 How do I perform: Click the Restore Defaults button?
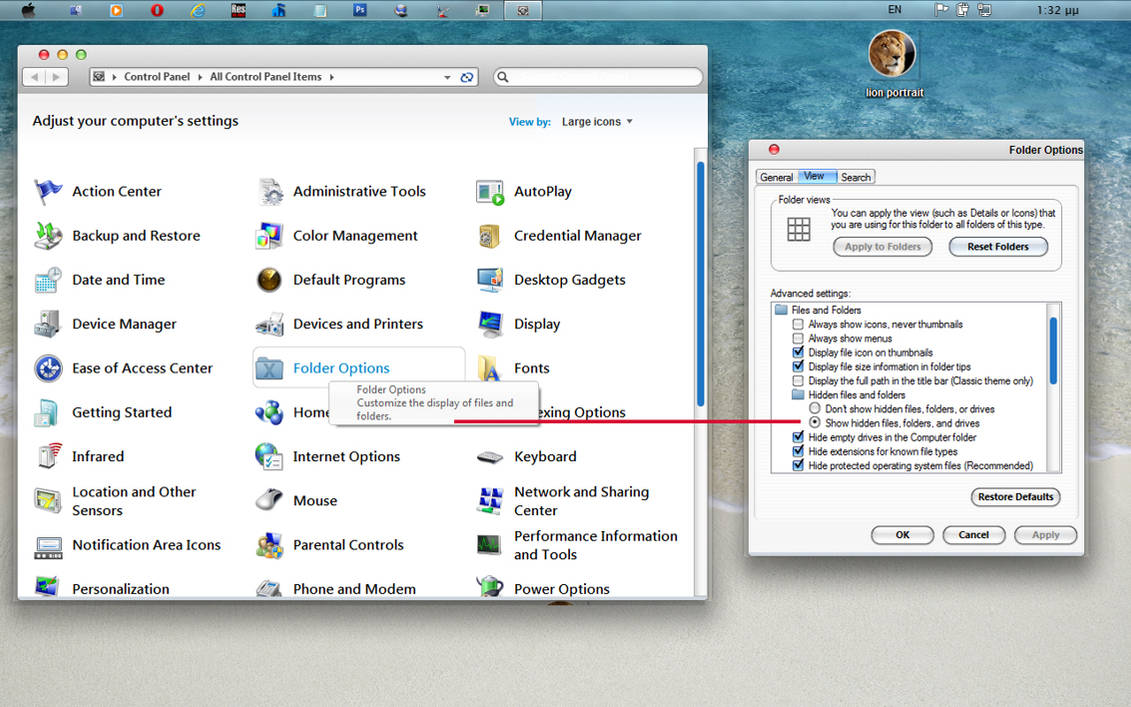(x=1015, y=497)
